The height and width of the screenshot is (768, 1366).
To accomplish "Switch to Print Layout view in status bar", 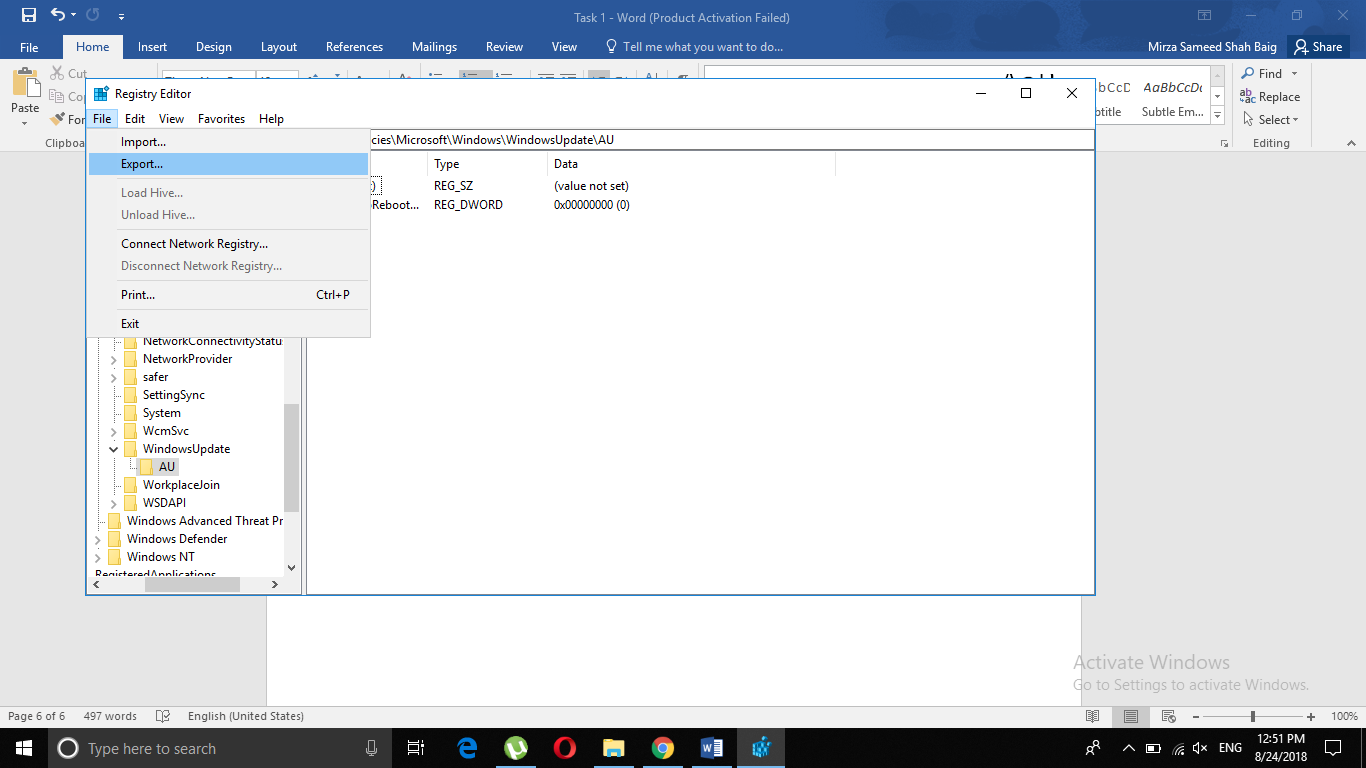I will 1130,717.
